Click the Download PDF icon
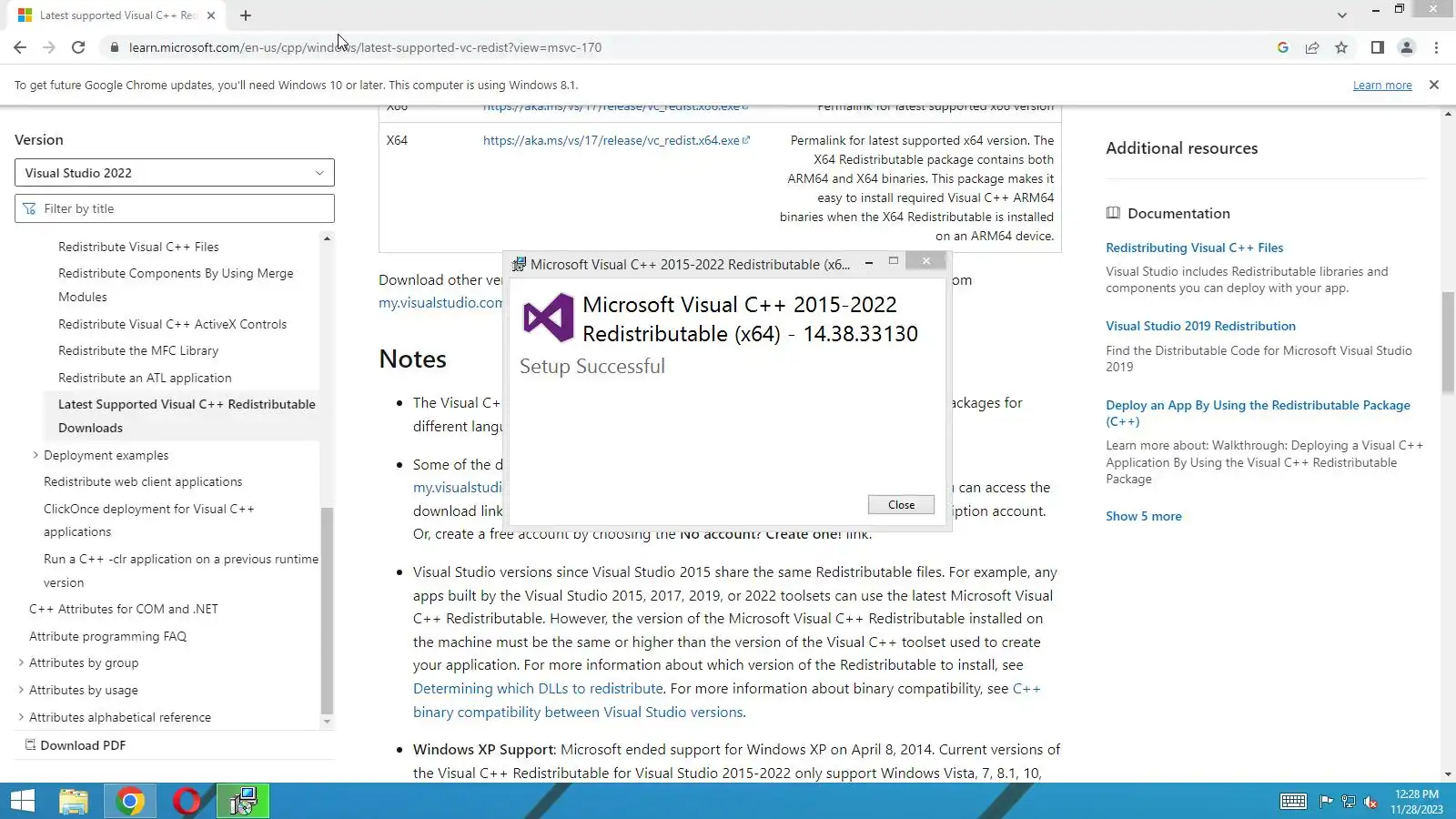 tap(30, 745)
